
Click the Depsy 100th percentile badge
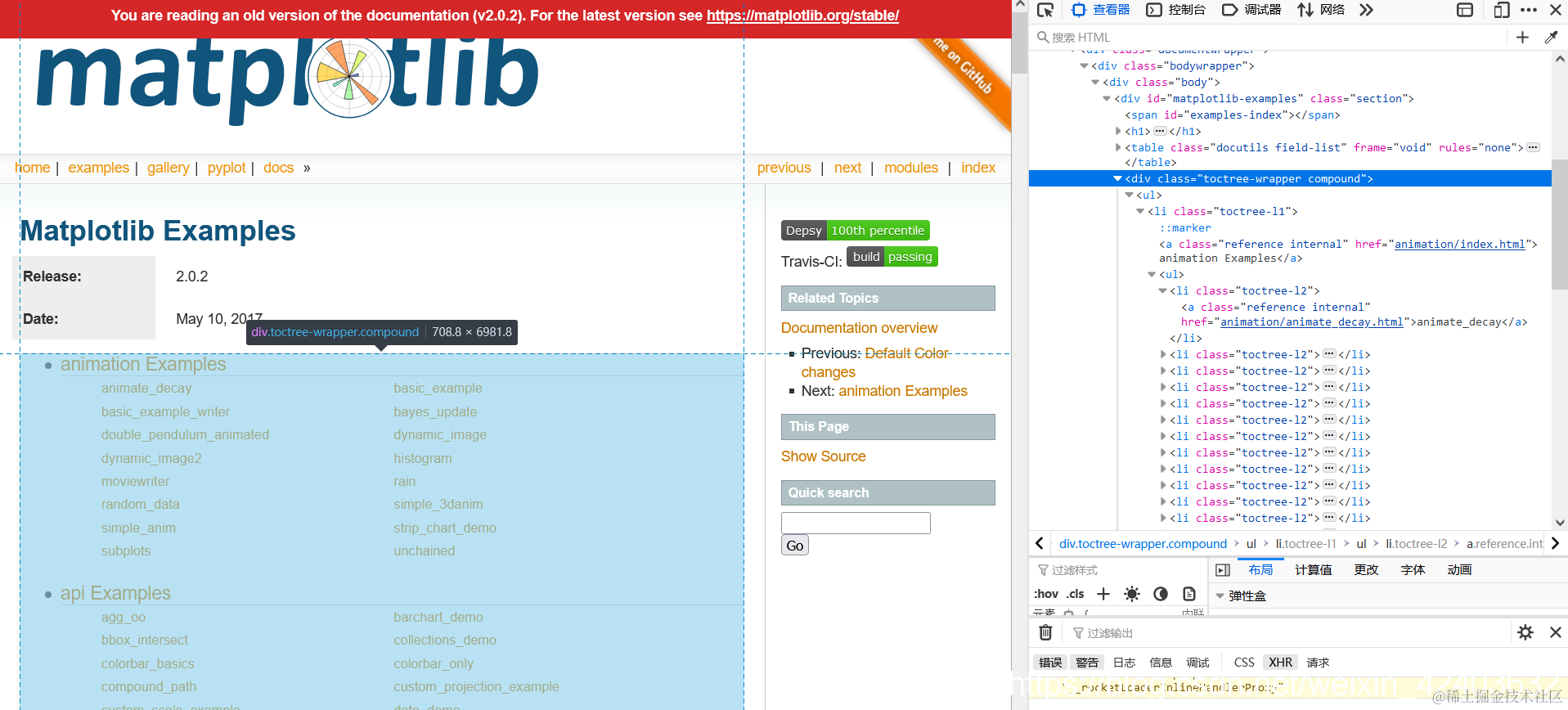855,231
